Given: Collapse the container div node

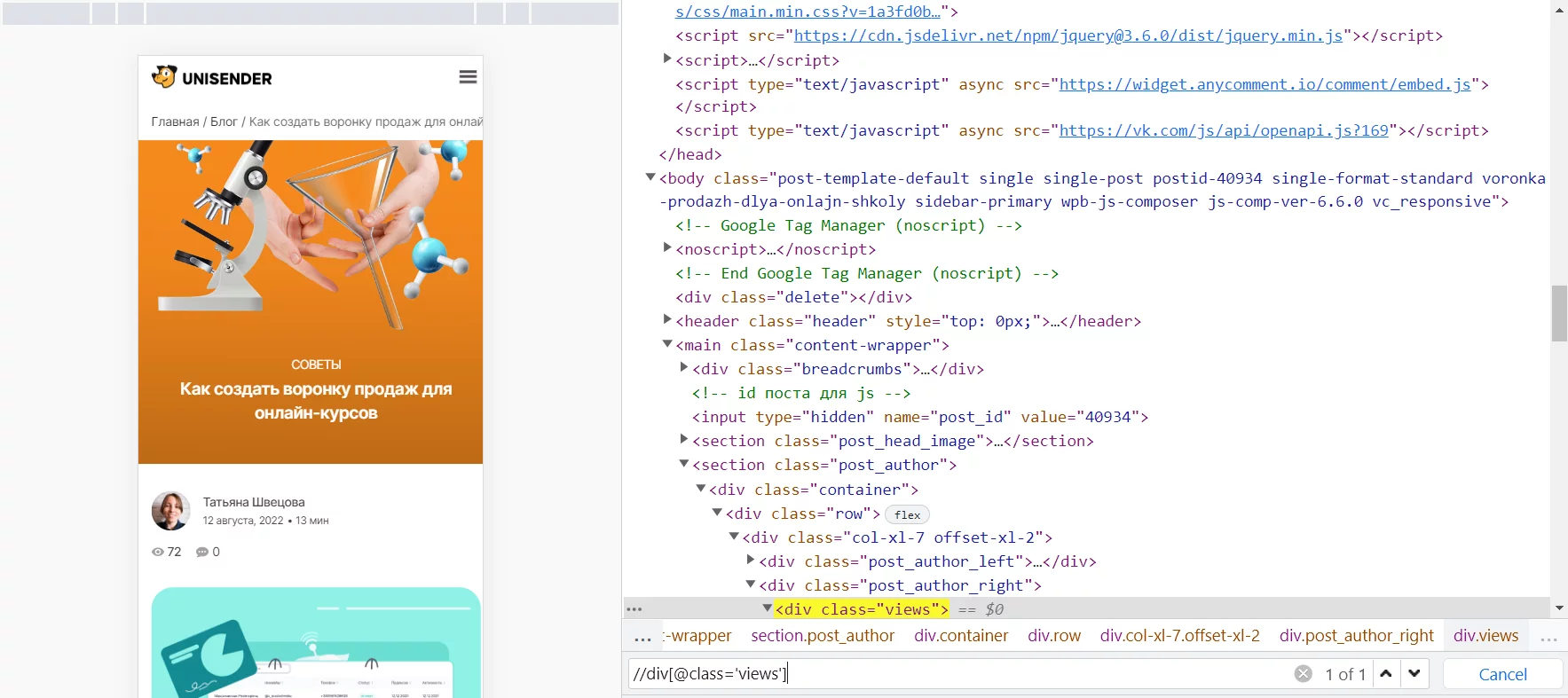Looking at the screenshot, I should click(701, 489).
